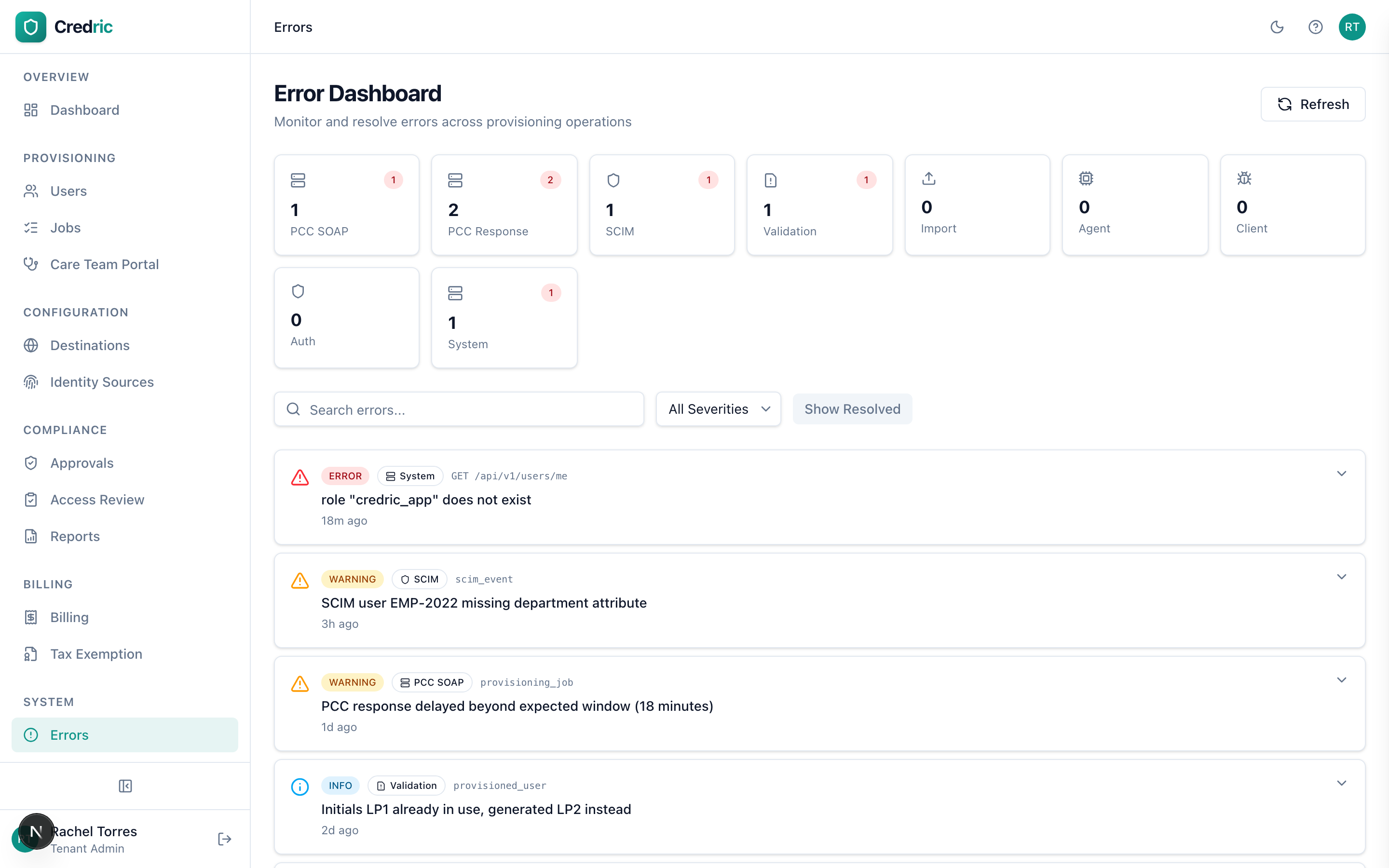The height and width of the screenshot is (868, 1389).
Task: Click the '18m ago' timestamp
Action: (344, 521)
